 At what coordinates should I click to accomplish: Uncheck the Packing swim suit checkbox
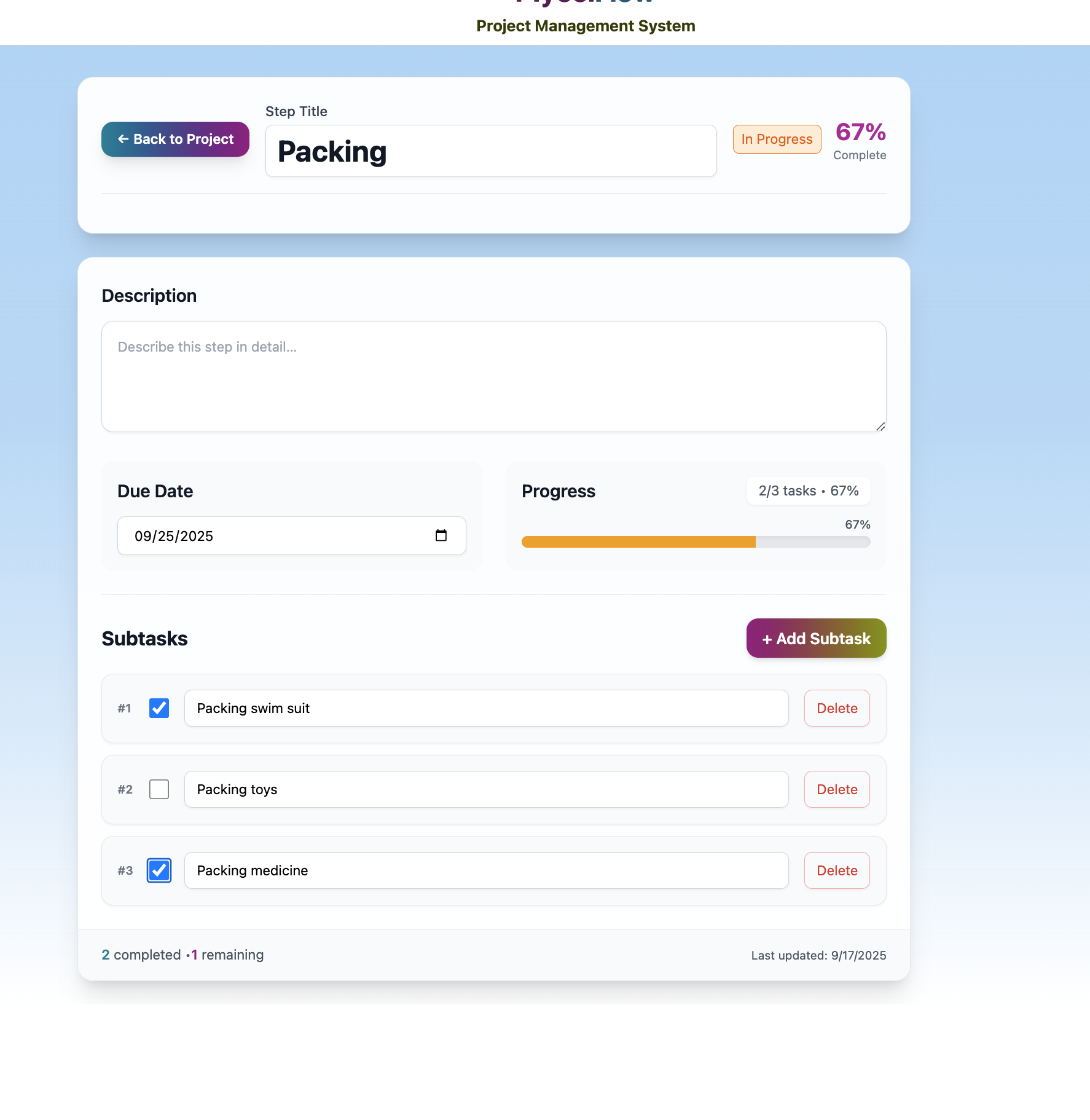click(x=159, y=708)
